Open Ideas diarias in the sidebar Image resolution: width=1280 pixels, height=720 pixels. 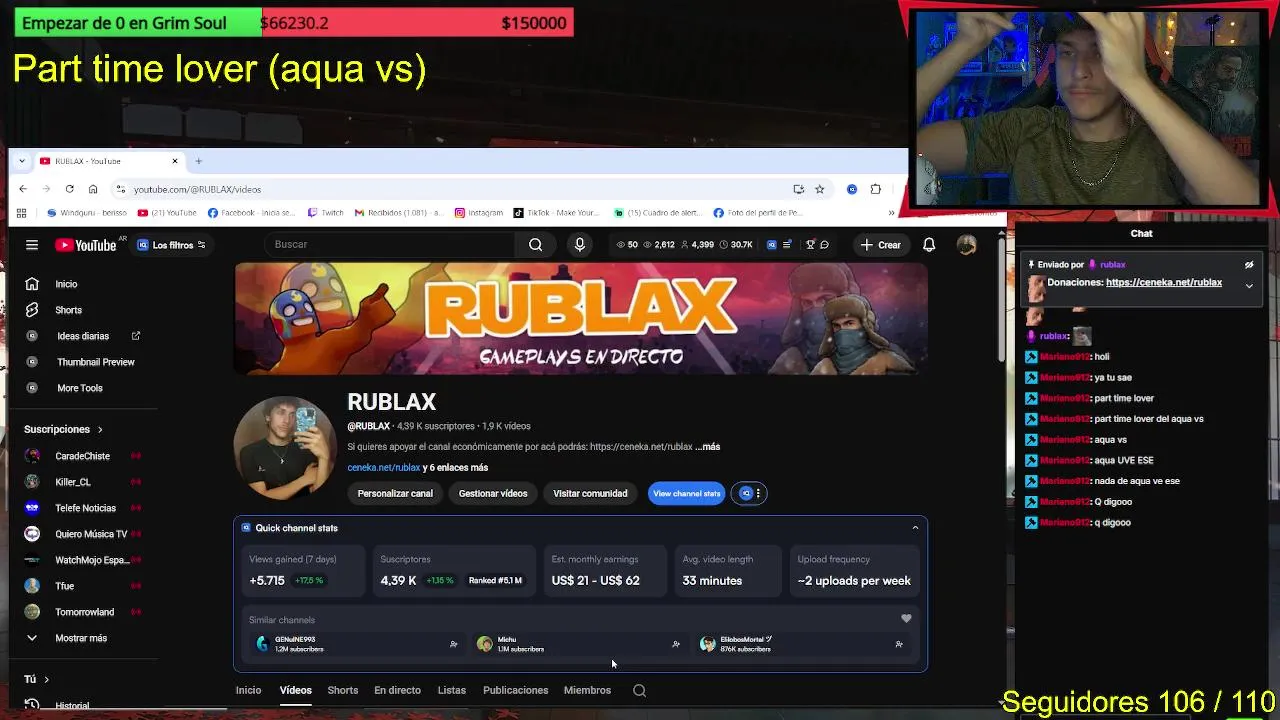click(x=83, y=336)
